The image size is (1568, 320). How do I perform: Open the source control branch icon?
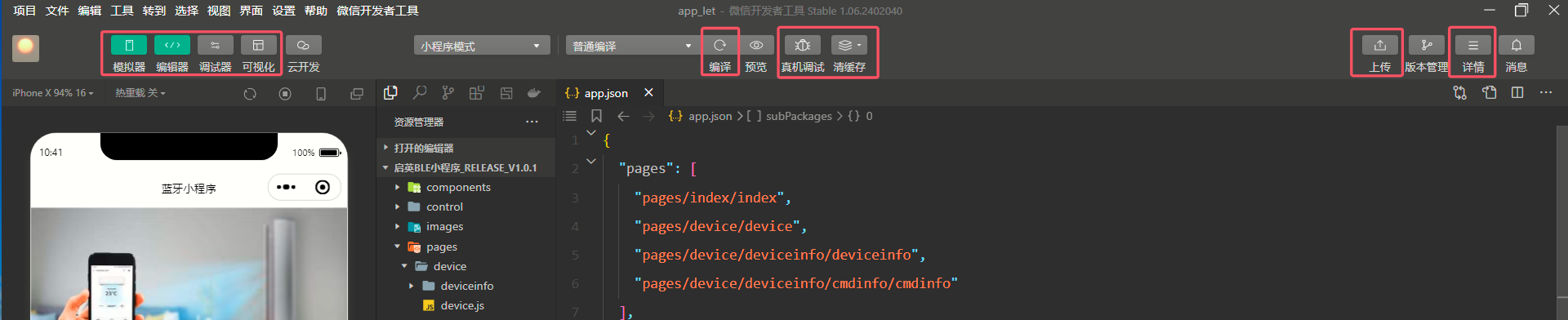pos(448,93)
